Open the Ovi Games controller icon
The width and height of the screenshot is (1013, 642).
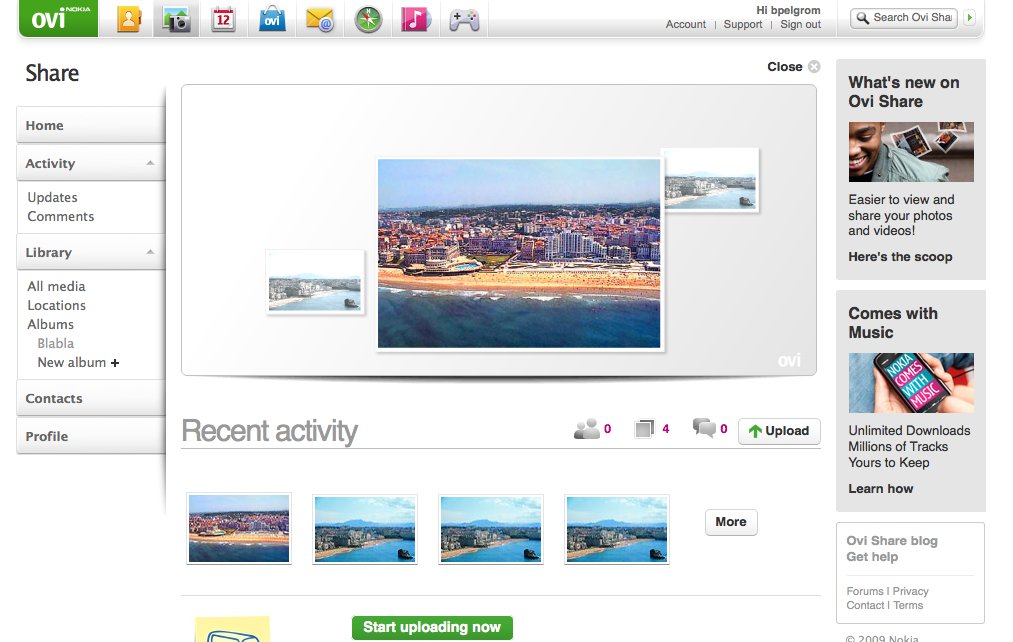pyautogui.click(x=463, y=19)
